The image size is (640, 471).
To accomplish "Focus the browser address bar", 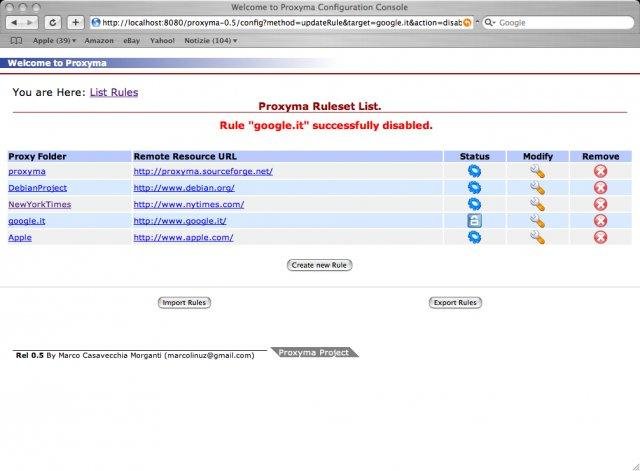I will (x=282, y=23).
